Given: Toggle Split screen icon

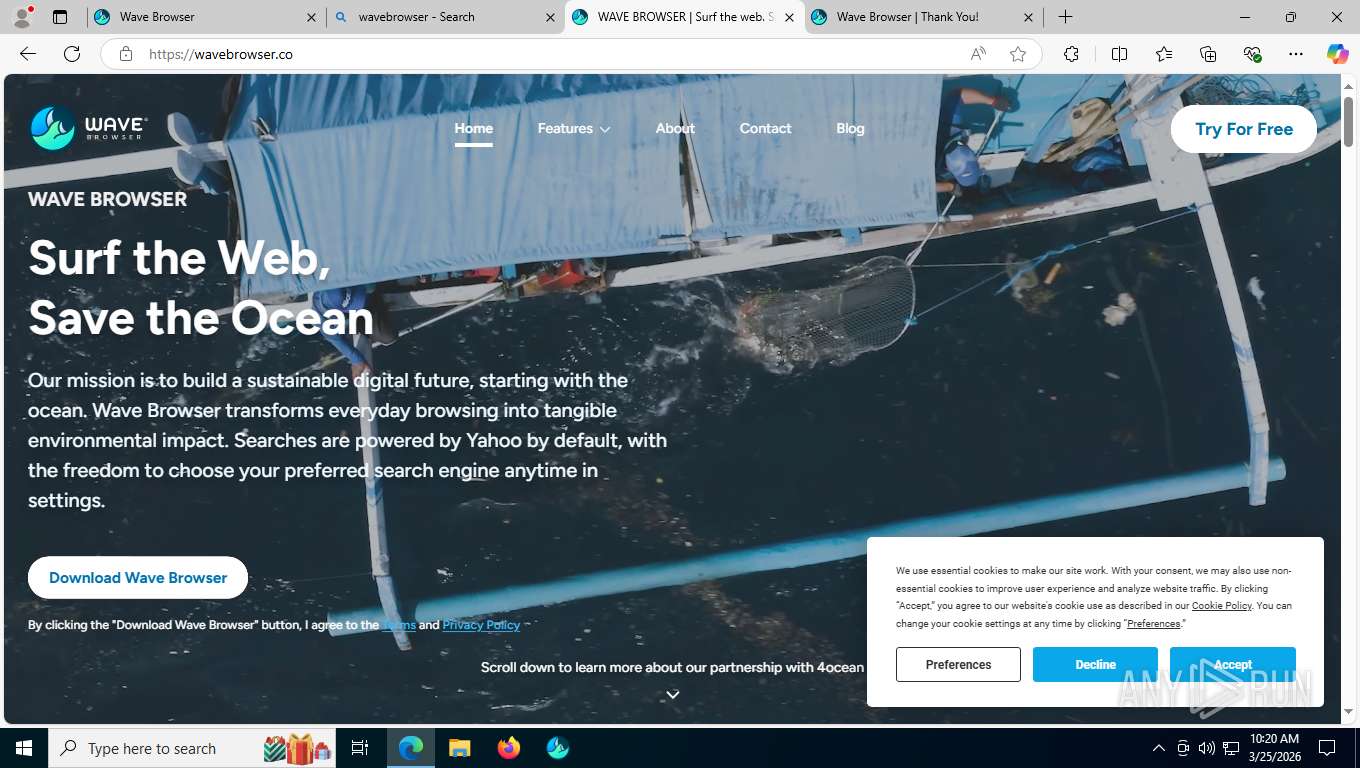Looking at the screenshot, I should pos(1119,54).
